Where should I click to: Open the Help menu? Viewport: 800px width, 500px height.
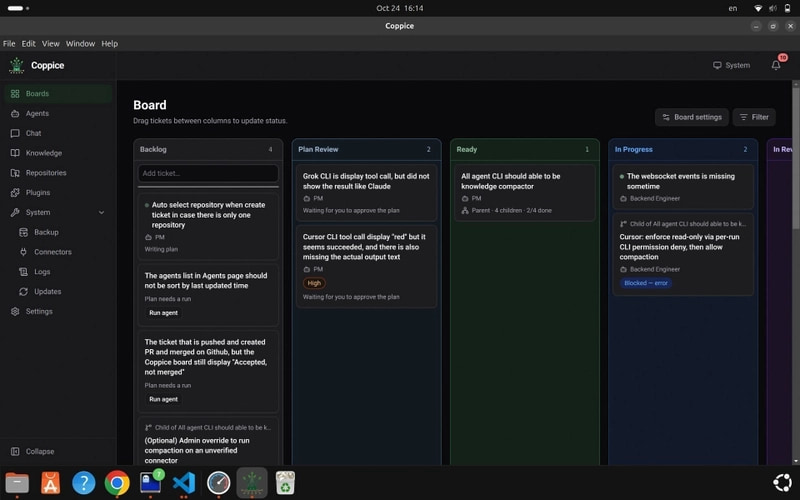pyautogui.click(x=109, y=44)
